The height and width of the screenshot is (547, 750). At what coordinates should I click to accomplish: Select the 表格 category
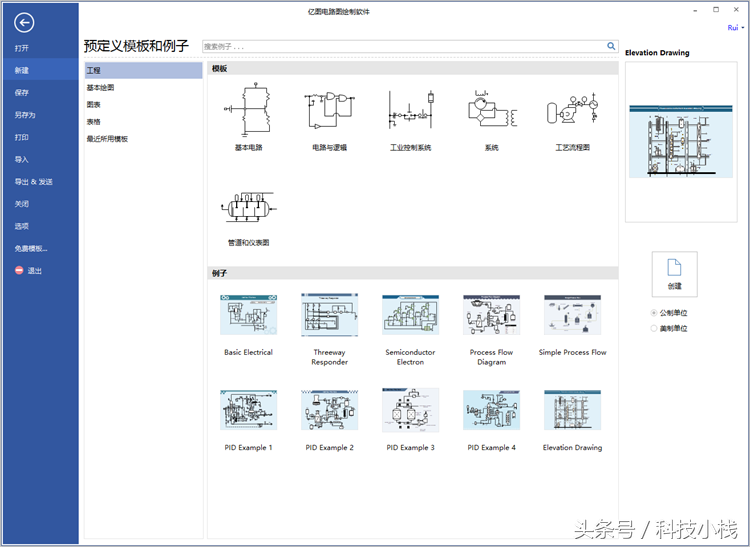[143, 121]
